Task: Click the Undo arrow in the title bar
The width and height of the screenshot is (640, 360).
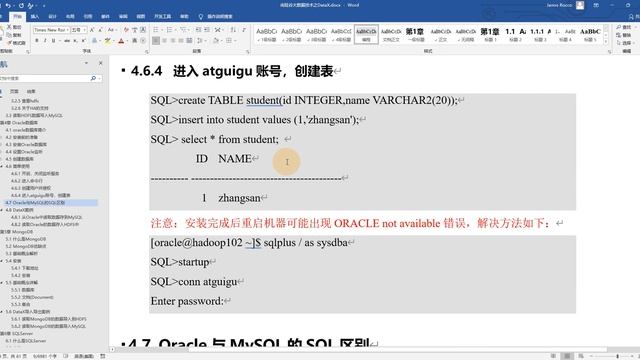Action: pos(8,6)
